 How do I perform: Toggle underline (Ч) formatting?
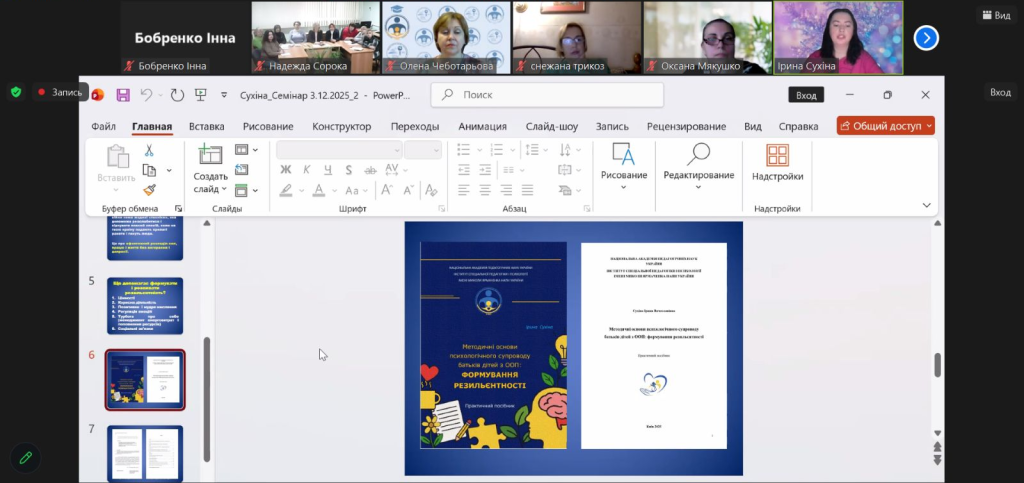pyautogui.click(x=327, y=170)
